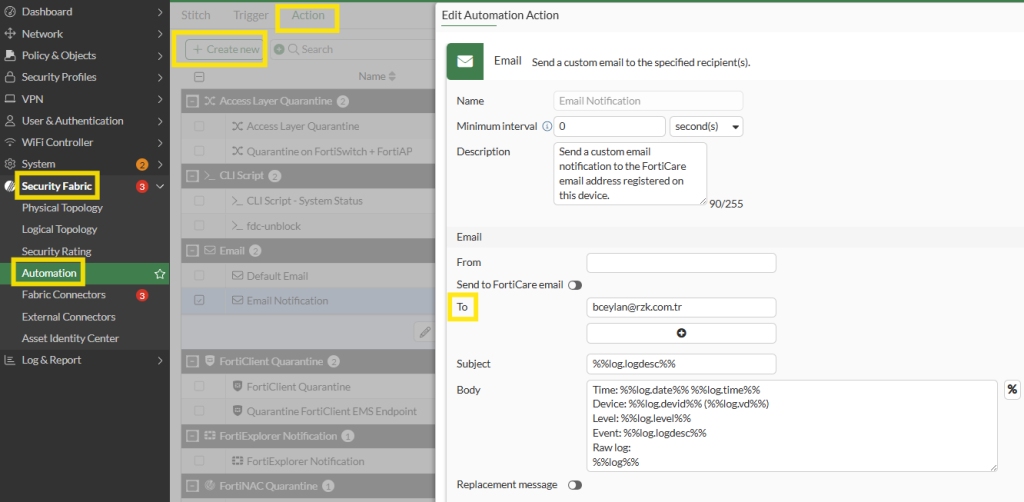
Task: Click the System gear icon
Action: click(x=10, y=164)
